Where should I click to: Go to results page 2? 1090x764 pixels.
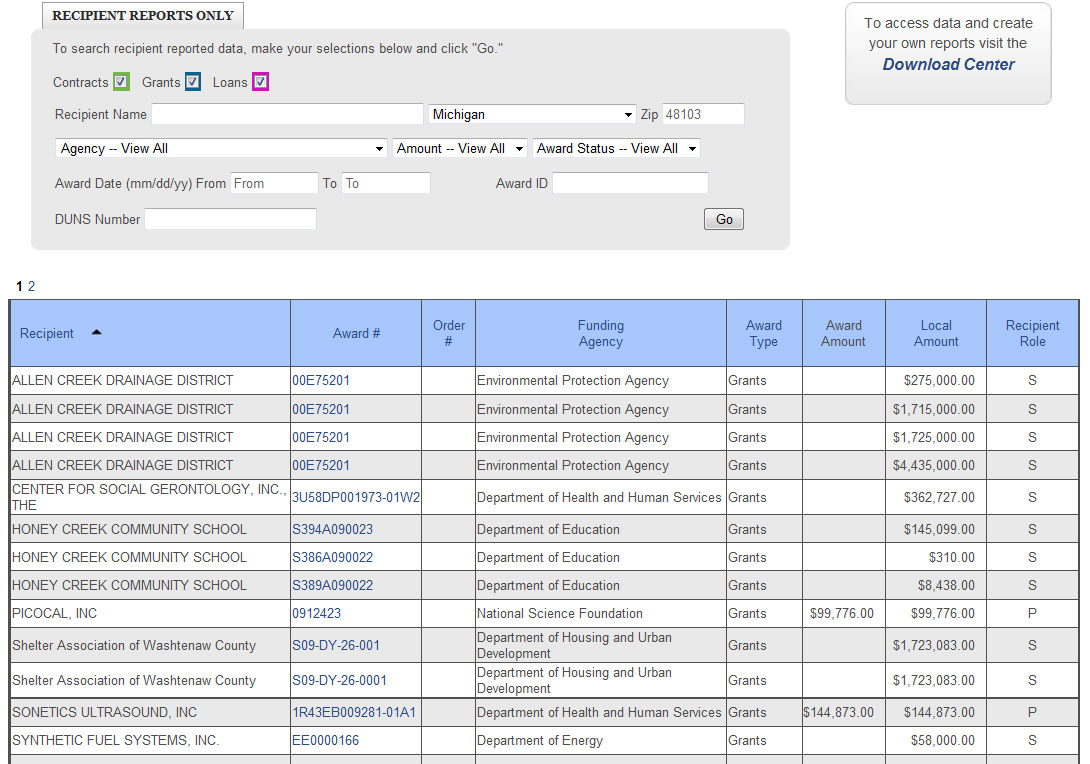[x=31, y=286]
